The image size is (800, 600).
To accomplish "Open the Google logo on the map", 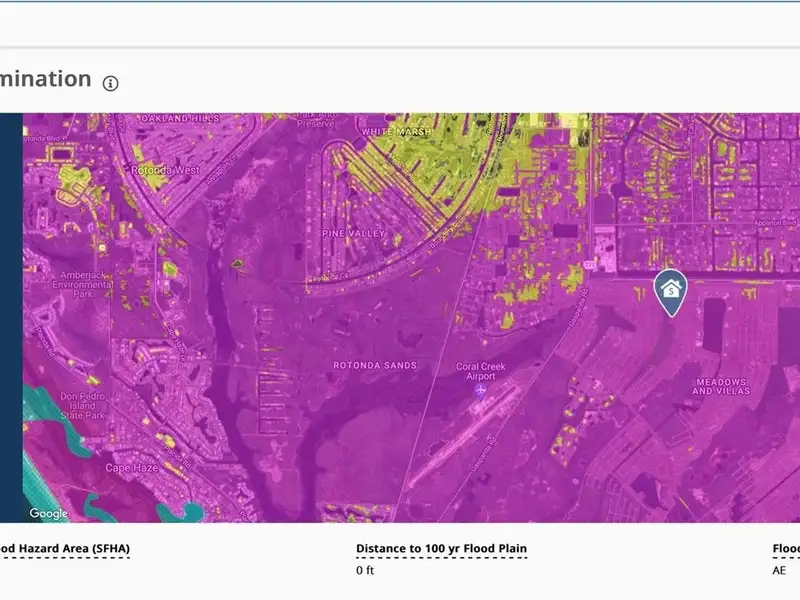I will (48, 513).
